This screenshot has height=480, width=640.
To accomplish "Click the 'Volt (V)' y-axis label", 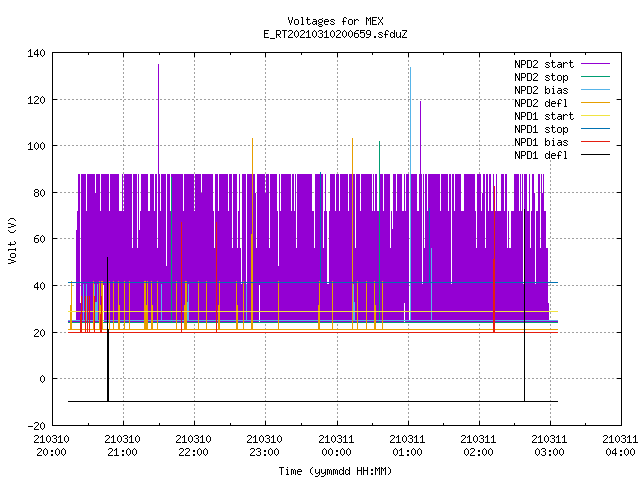I will (x=12, y=240).
